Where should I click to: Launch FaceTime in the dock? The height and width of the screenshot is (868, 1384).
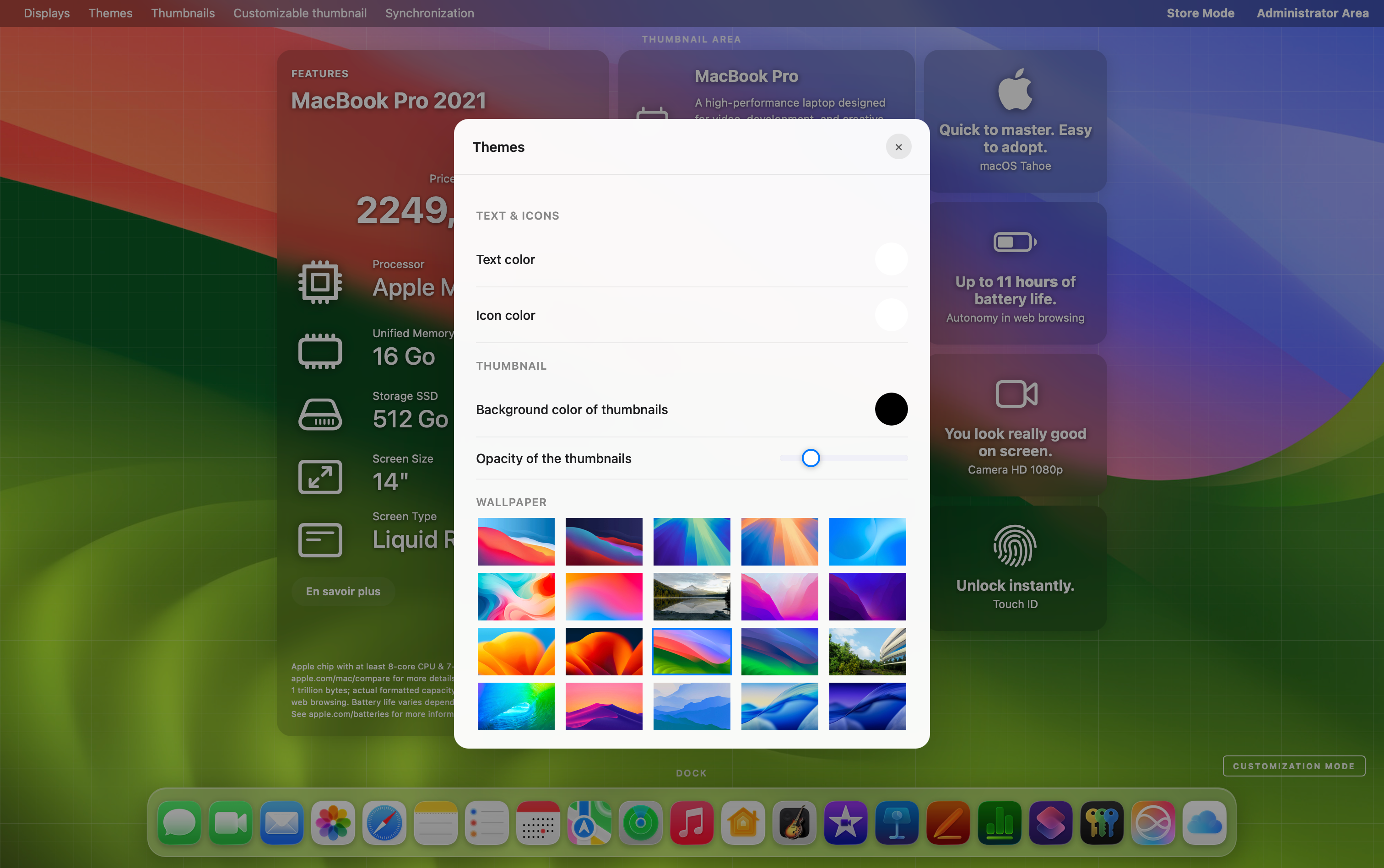click(231, 823)
